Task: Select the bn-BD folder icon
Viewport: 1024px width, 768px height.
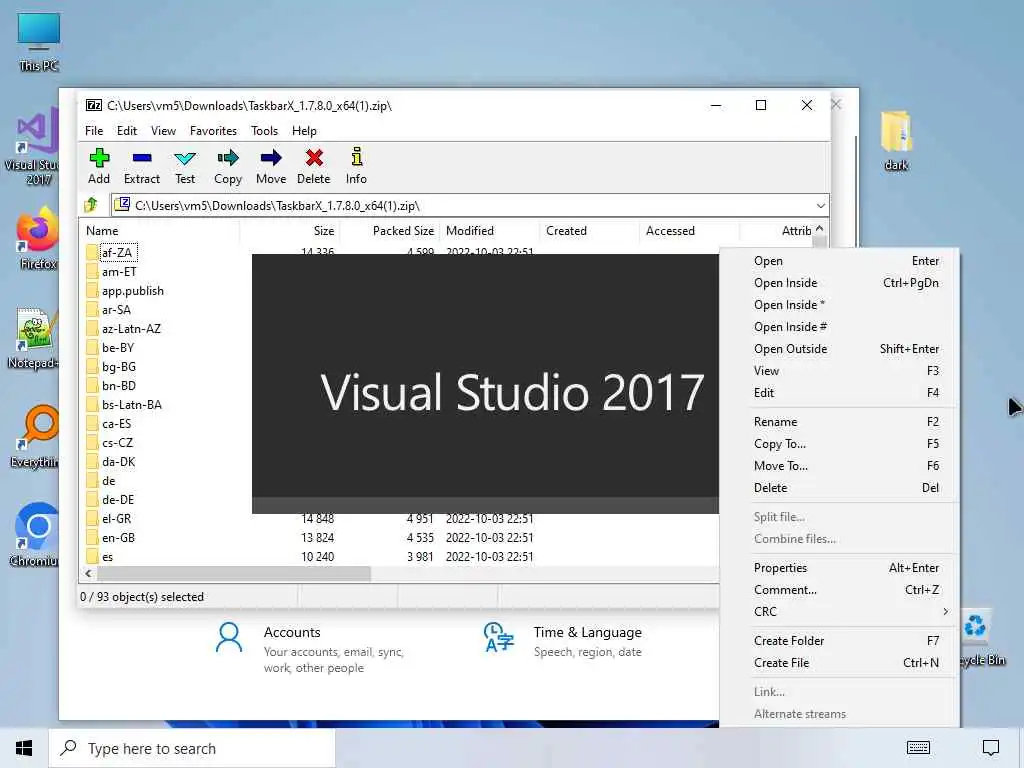Action: click(92, 385)
